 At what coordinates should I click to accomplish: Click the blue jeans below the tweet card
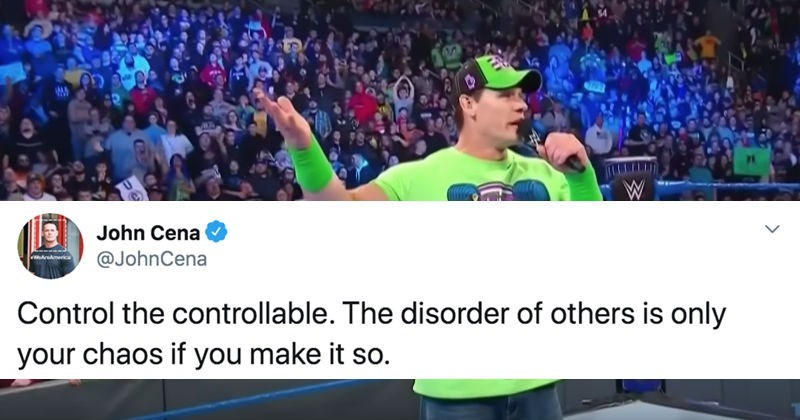tap(491, 406)
